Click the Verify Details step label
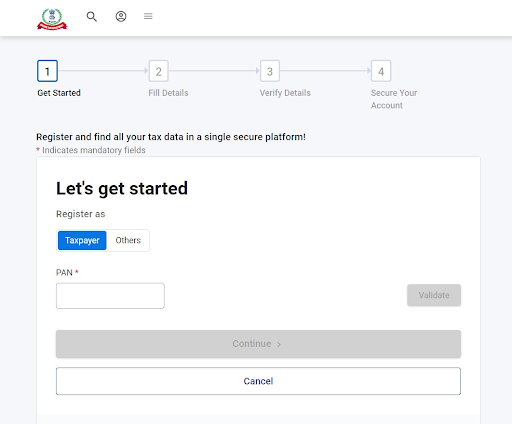The image size is (512, 424). pyautogui.click(x=285, y=93)
